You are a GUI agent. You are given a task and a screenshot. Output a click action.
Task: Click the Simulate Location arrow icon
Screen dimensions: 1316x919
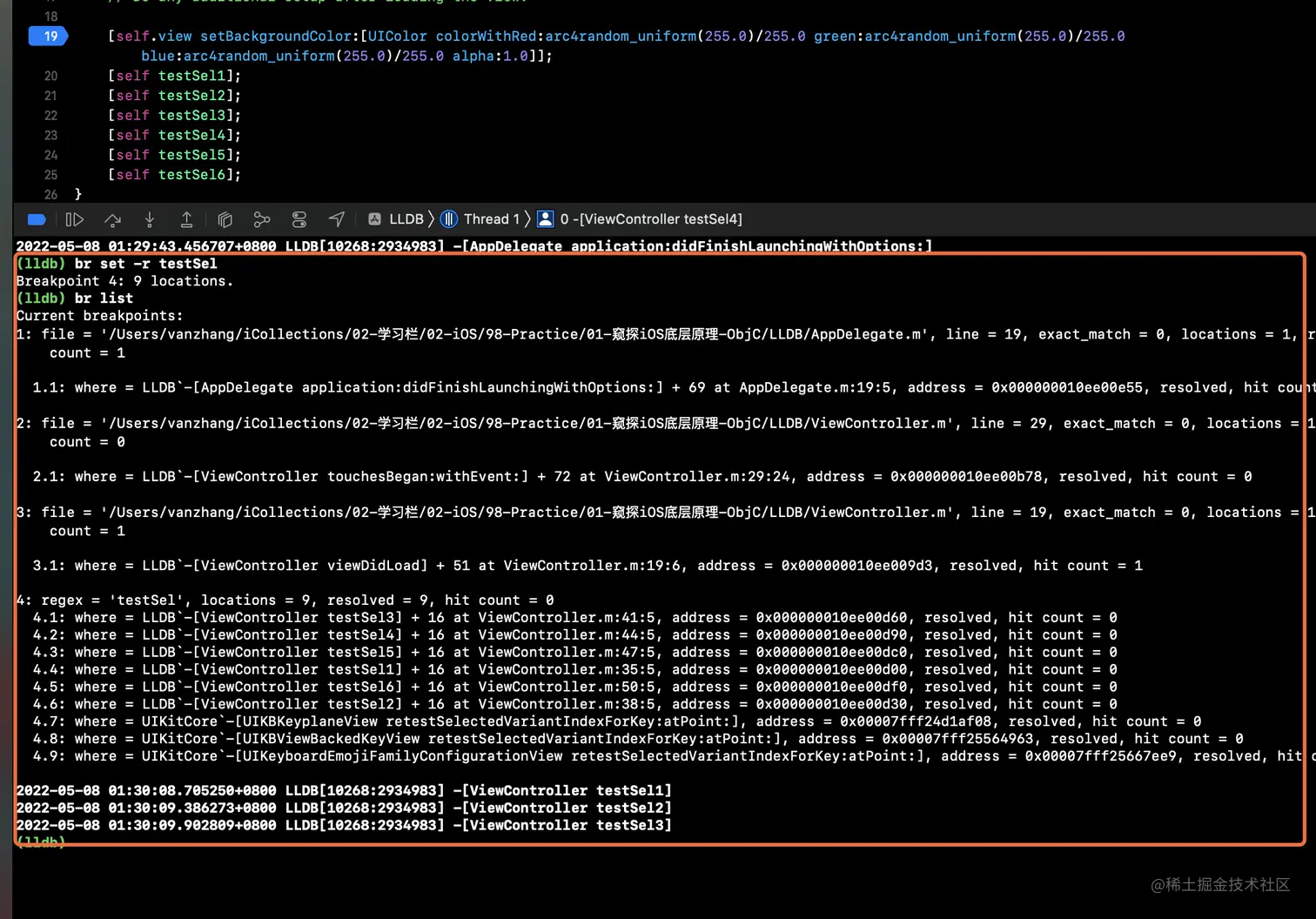(x=337, y=219)
